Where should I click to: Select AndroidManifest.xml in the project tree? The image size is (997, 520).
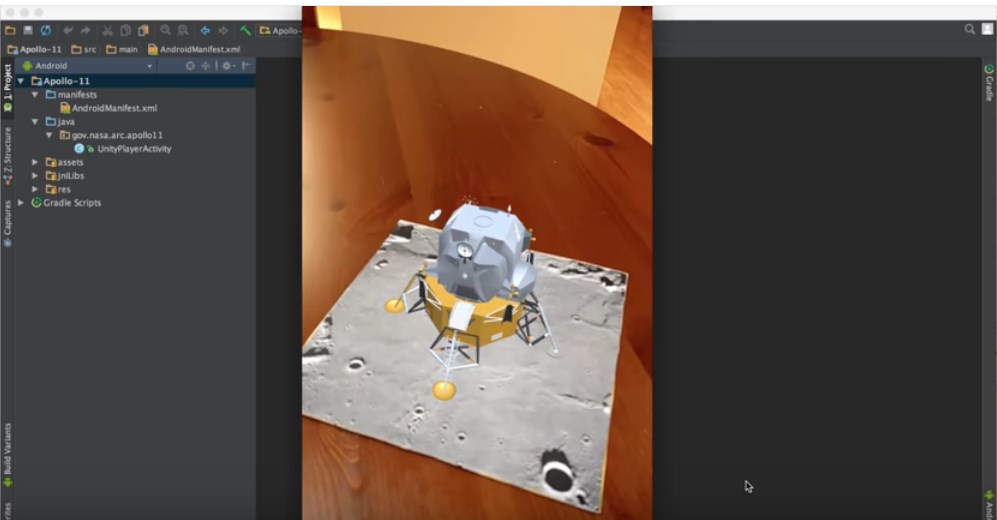coord(108,108)
